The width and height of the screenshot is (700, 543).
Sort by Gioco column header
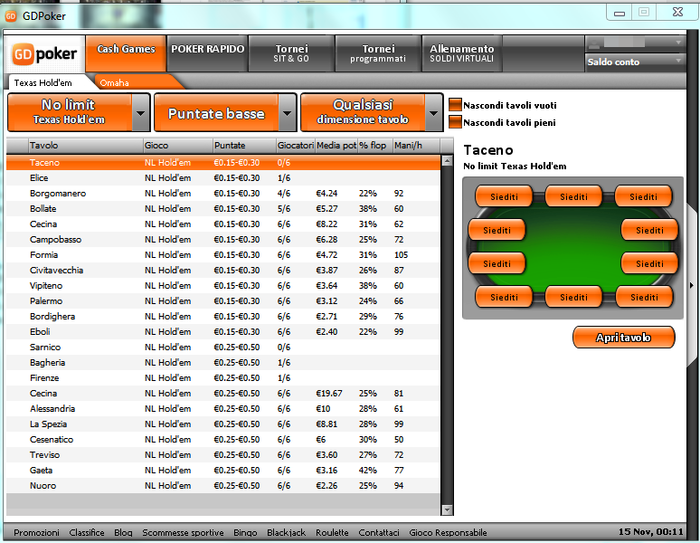[178, 145]
